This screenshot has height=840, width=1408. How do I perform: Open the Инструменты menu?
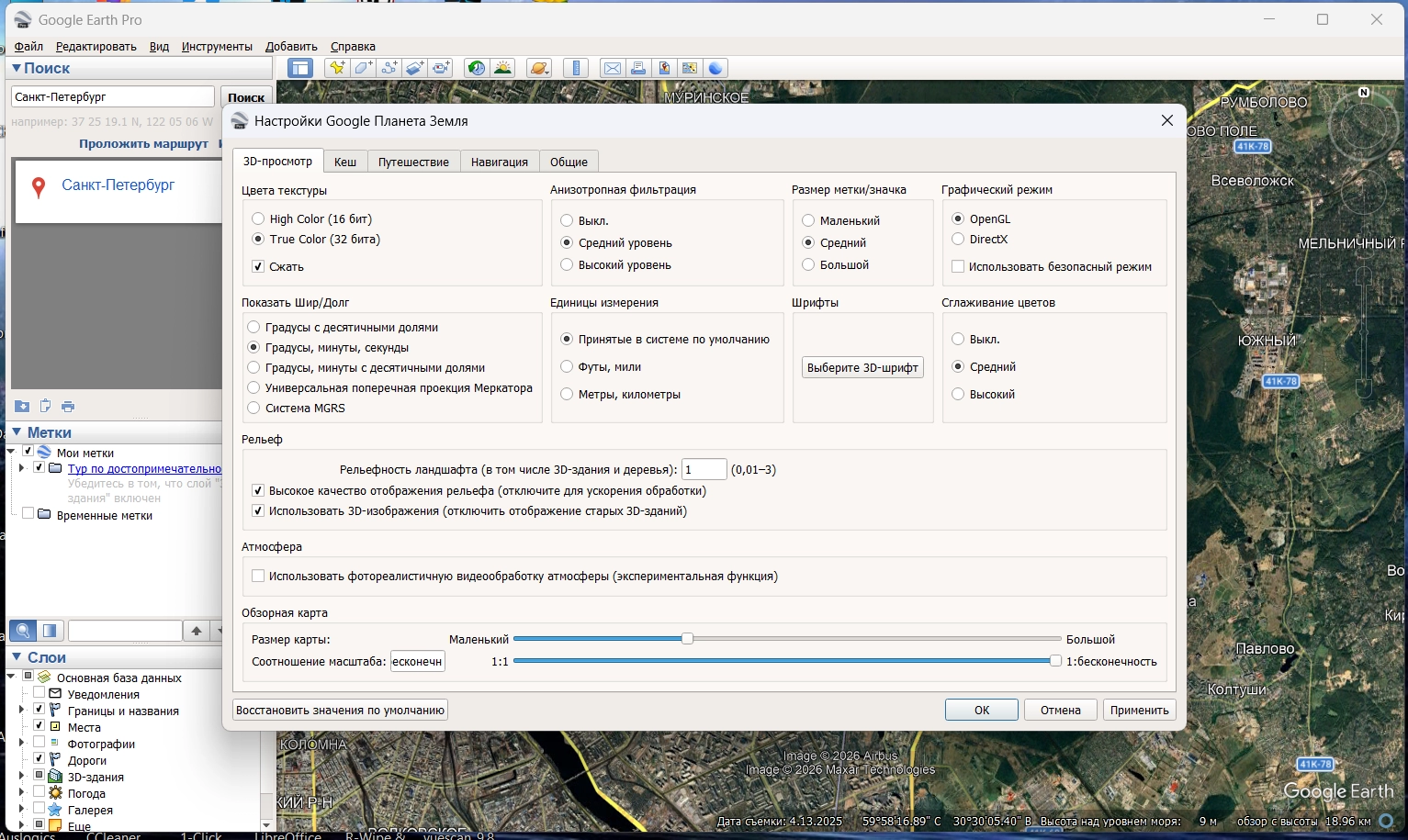click(x=217, y=47)
